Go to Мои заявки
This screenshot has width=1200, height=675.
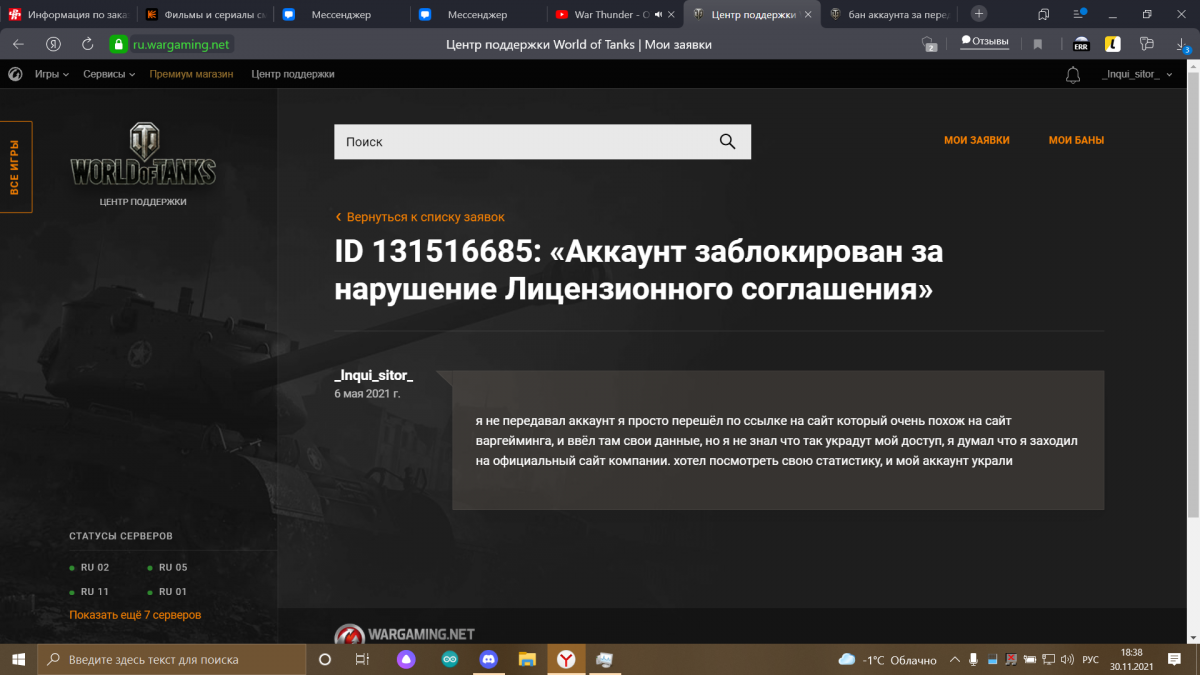tap(976, 141)
